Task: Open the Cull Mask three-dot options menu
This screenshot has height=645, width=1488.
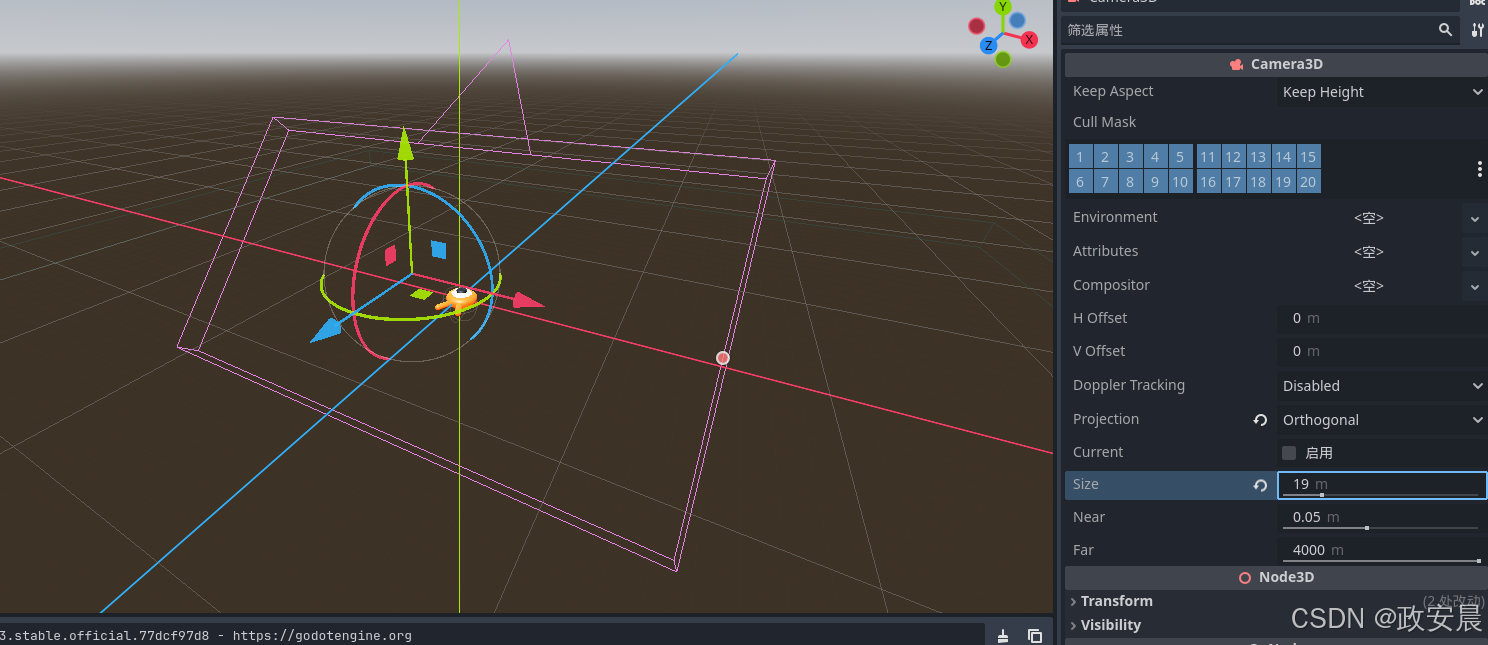Action: click(x=1480, y=170)
